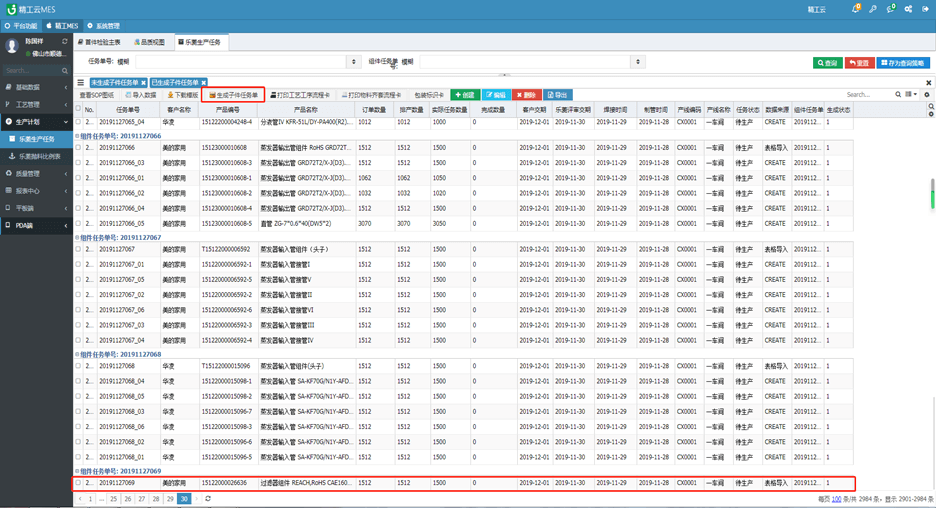This screenshot has height=508, width=936.
Task: Click the grid search magnifier icon
Action: click(x=898, y=95)
